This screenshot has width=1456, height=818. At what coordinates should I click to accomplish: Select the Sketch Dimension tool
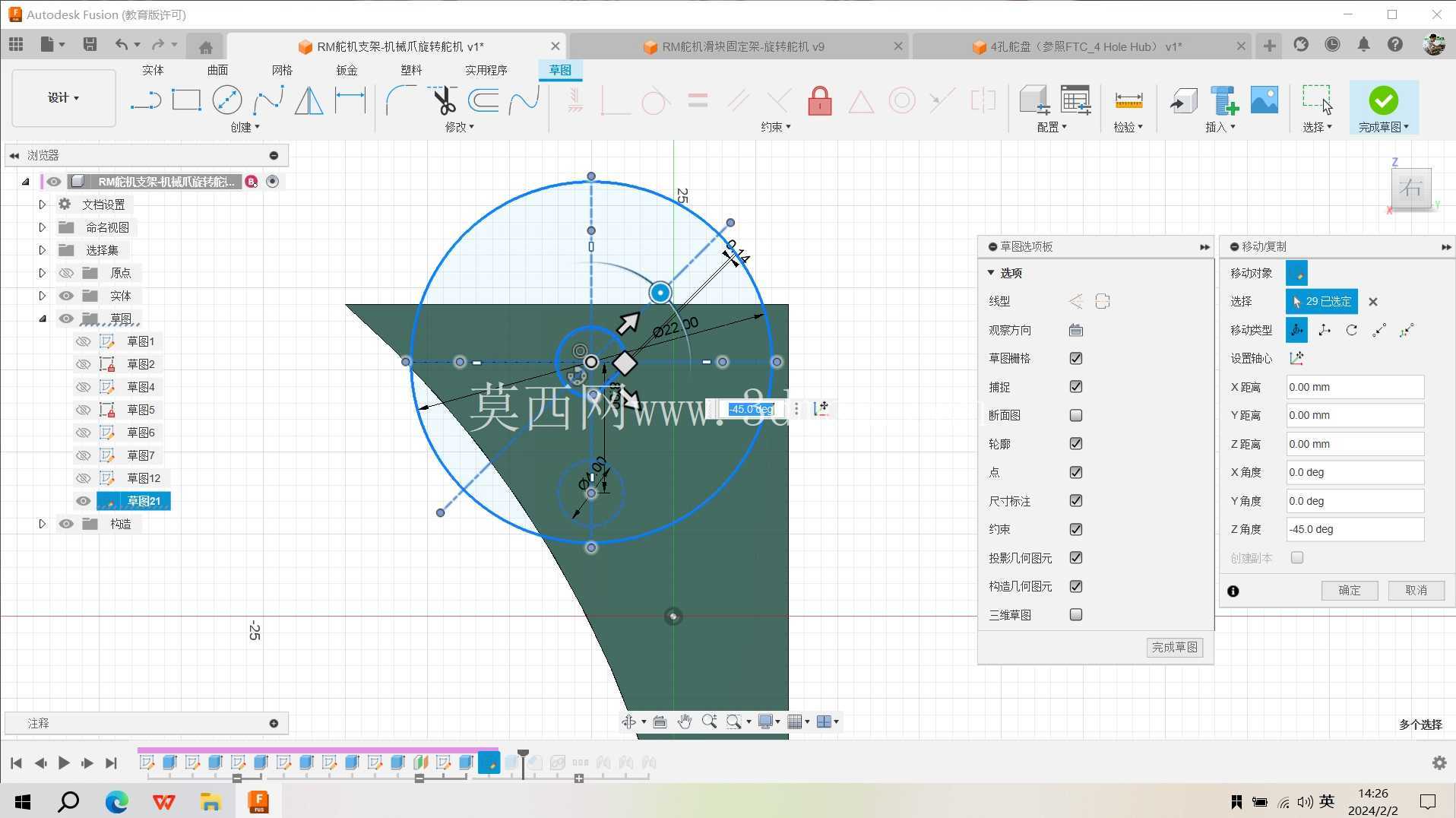pos(350,100)
